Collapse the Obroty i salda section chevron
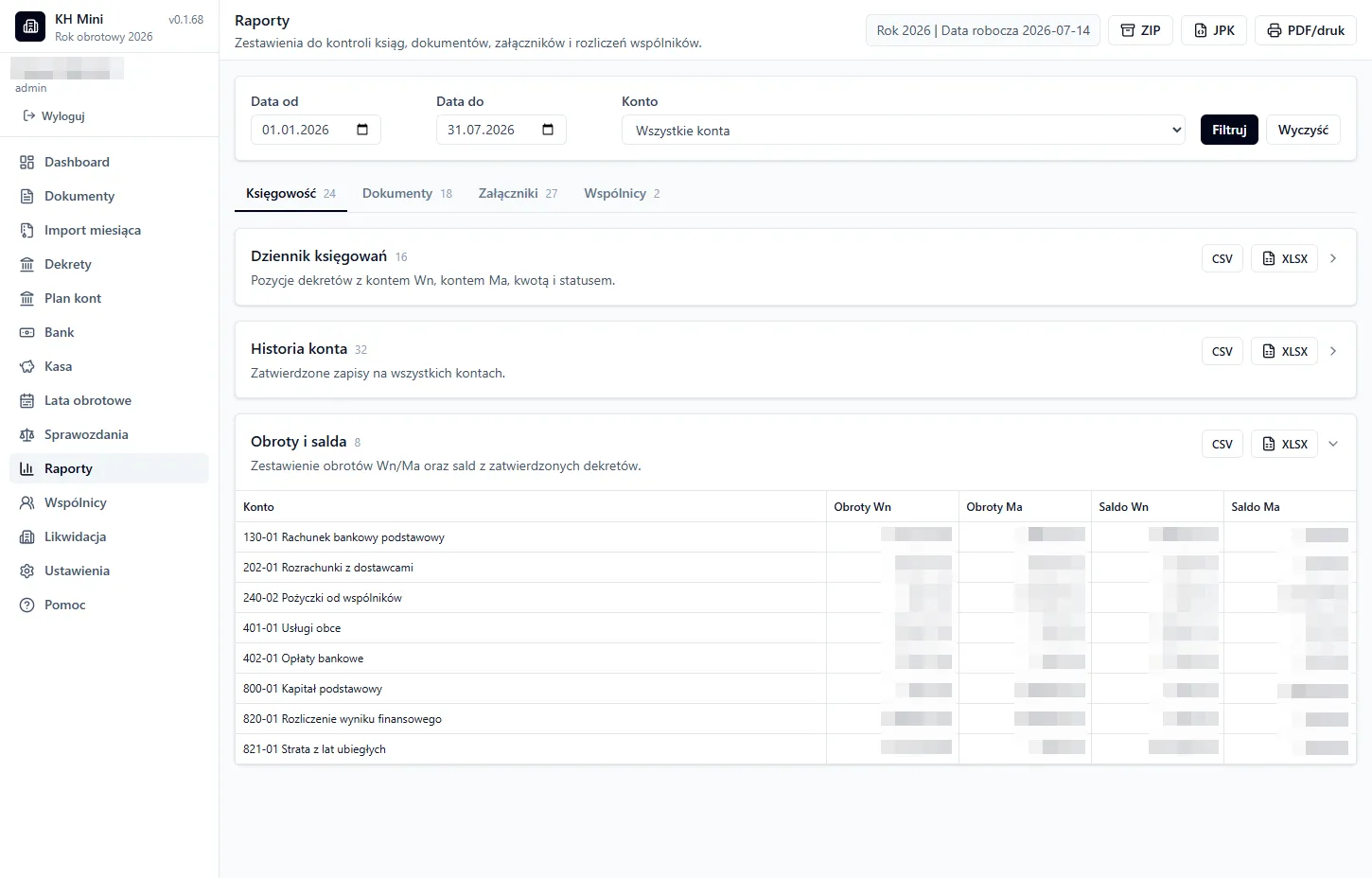1372x878 pixels. coord(1333,444)
